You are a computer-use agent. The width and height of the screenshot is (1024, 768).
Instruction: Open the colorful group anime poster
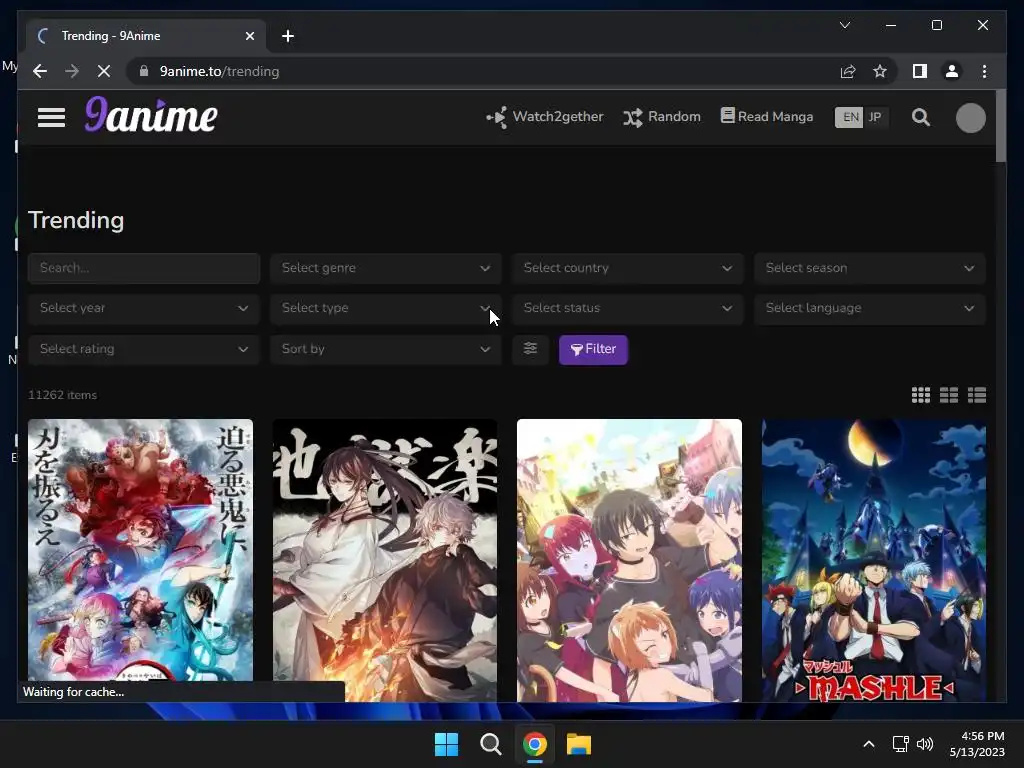tap(629, 560)
